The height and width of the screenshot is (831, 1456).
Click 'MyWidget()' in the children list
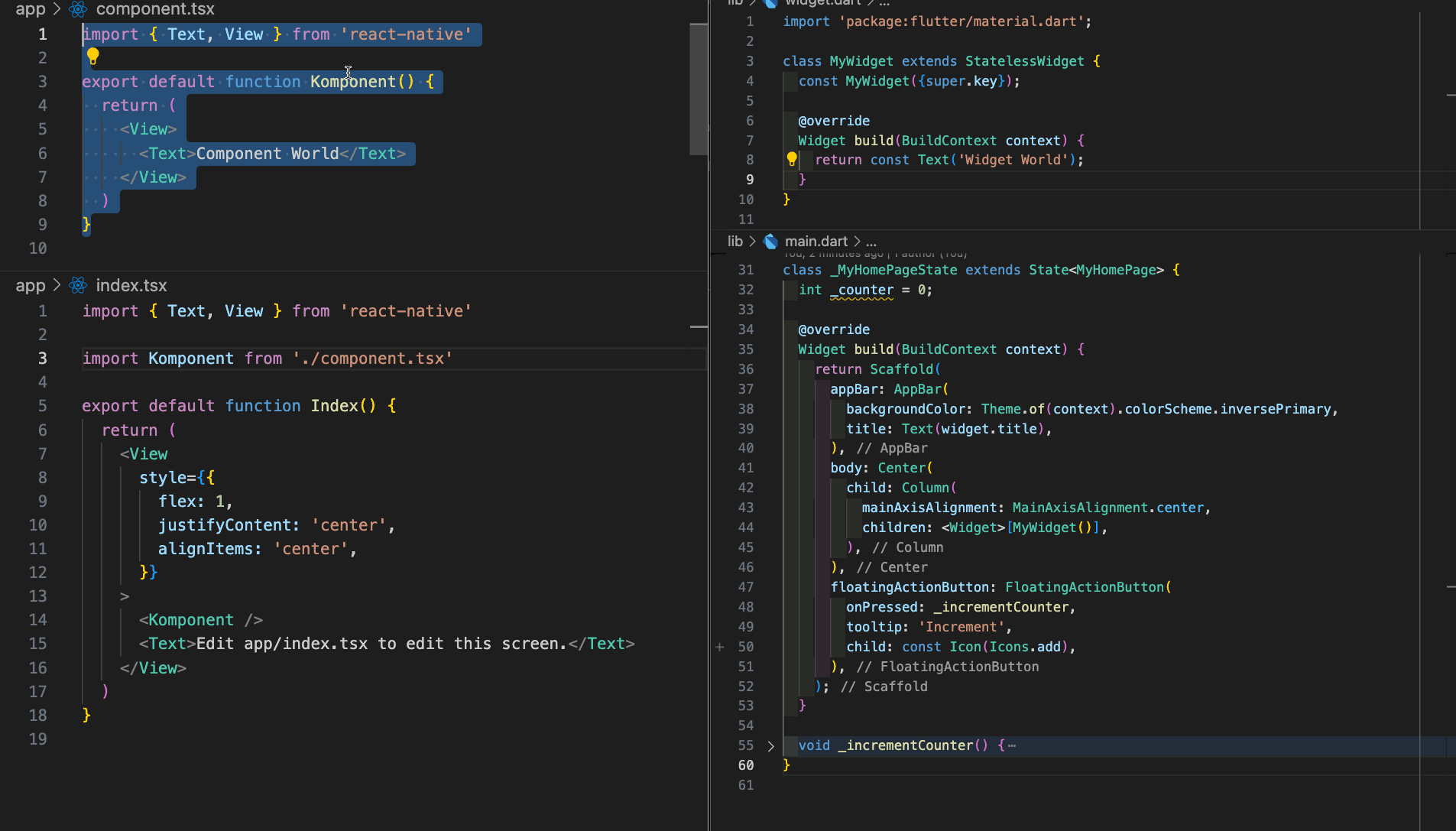coord(1052,527)
